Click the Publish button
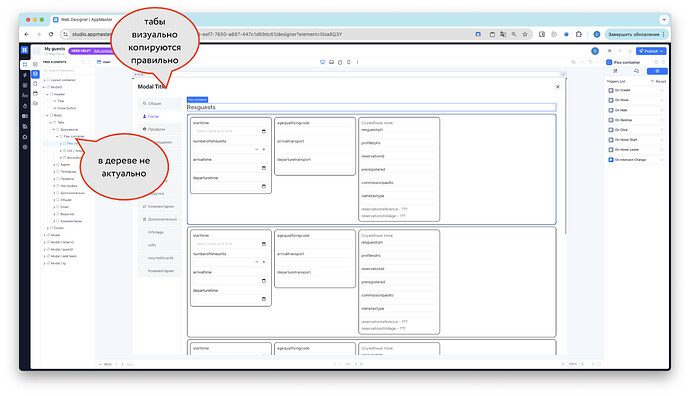 pos(651,51)
